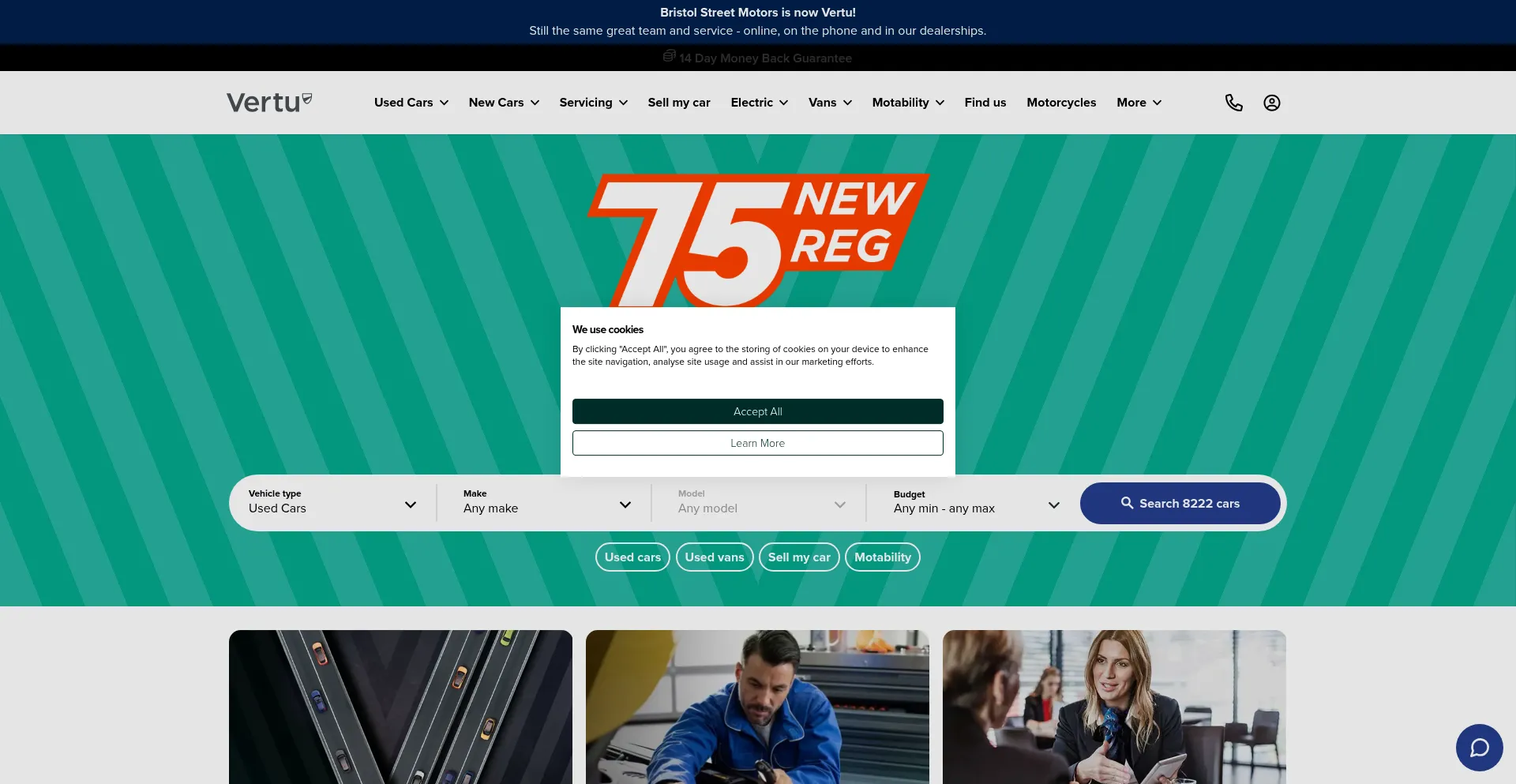Open the Vehicle type dropdown

[x=332, y=503]
